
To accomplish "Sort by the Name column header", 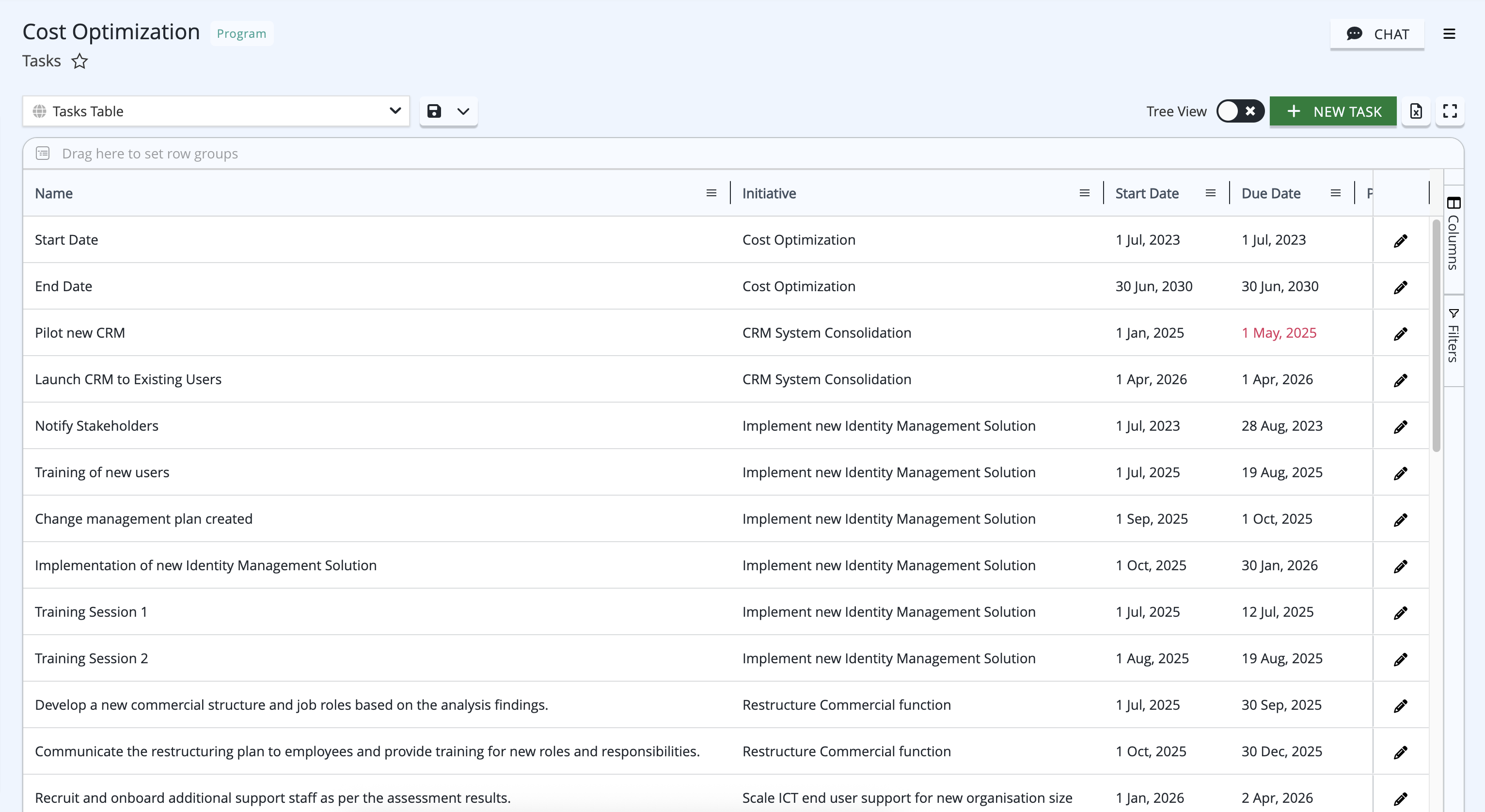I will point(54,193).
